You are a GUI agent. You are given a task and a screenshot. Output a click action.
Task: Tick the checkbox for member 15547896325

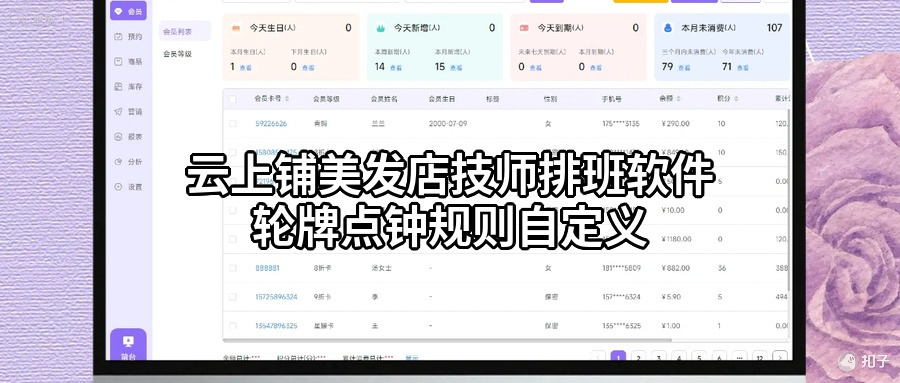(232, 326)
